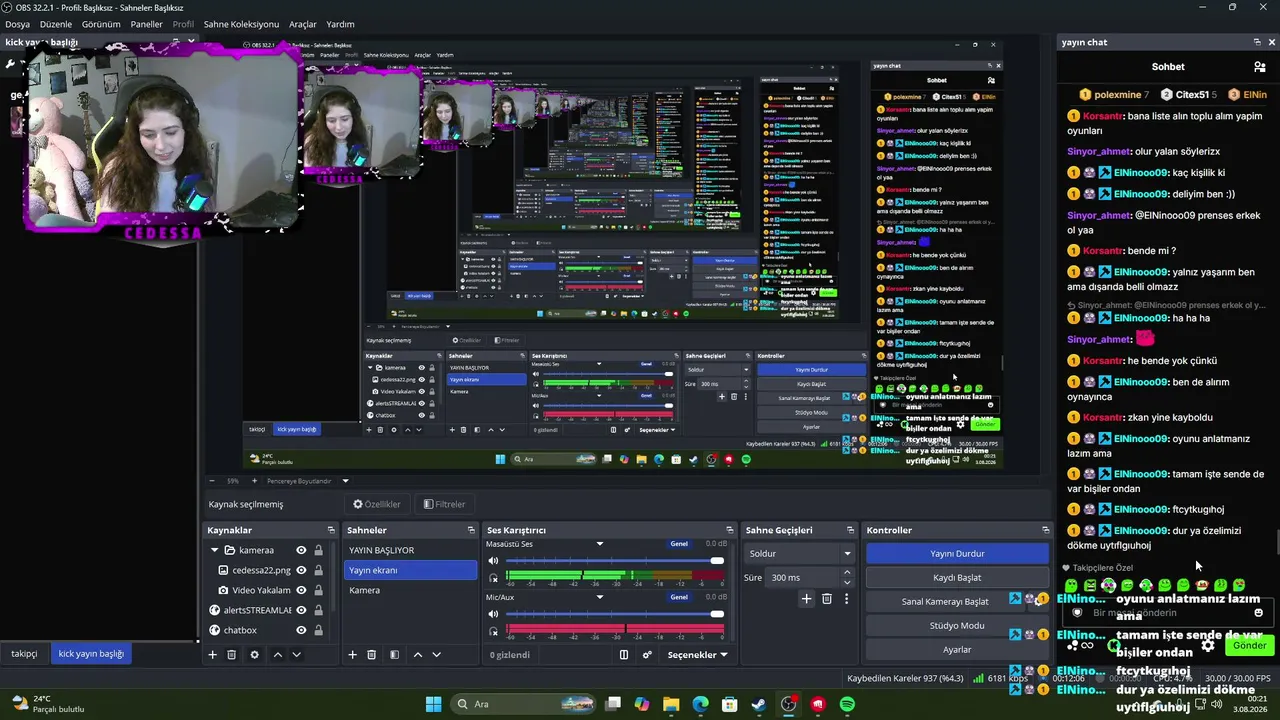Move source down in Kaynaklar list
Image resolution: width=1280 pixels, height=720 pixels.
(x=296, y=655)
